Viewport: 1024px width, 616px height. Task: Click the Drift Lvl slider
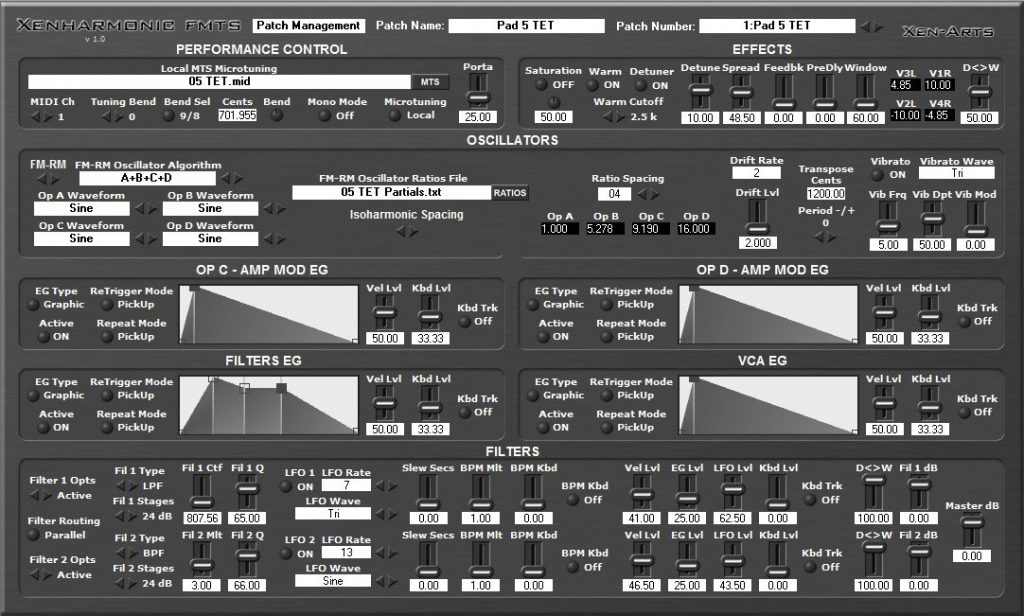(x=758, y=217)
